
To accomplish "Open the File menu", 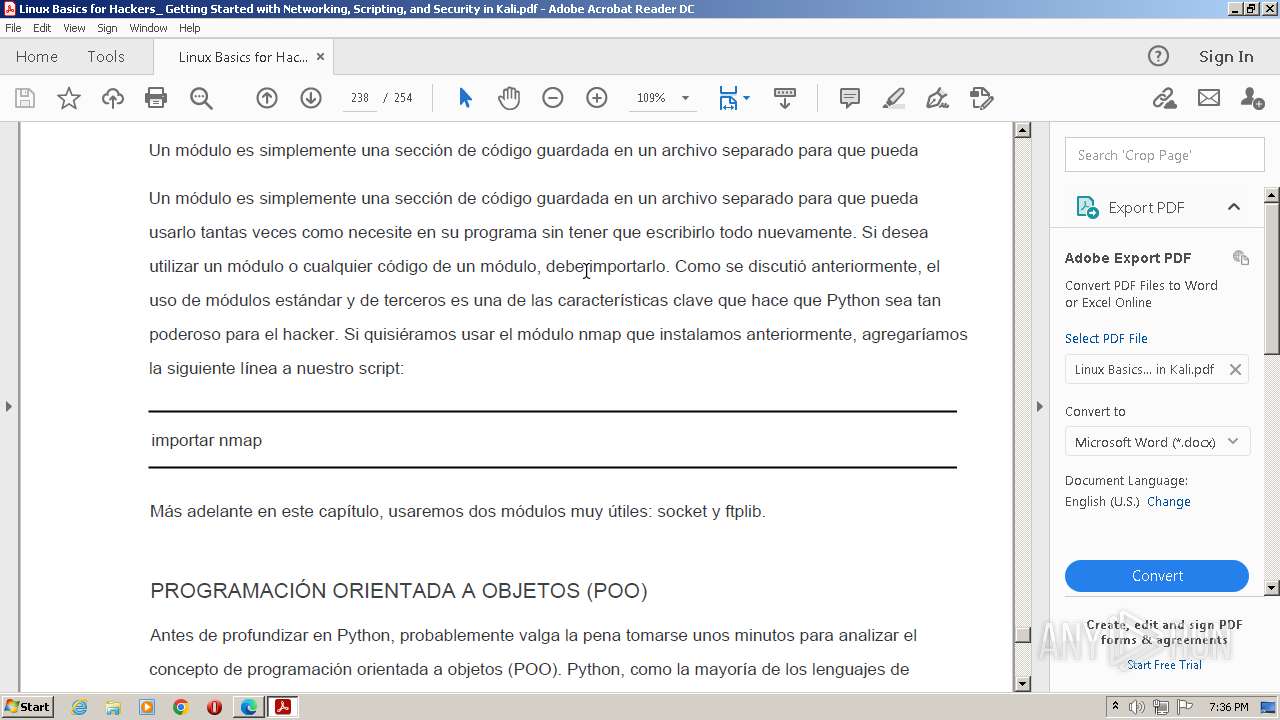I will pyautogui.click(x=13, y=28).
